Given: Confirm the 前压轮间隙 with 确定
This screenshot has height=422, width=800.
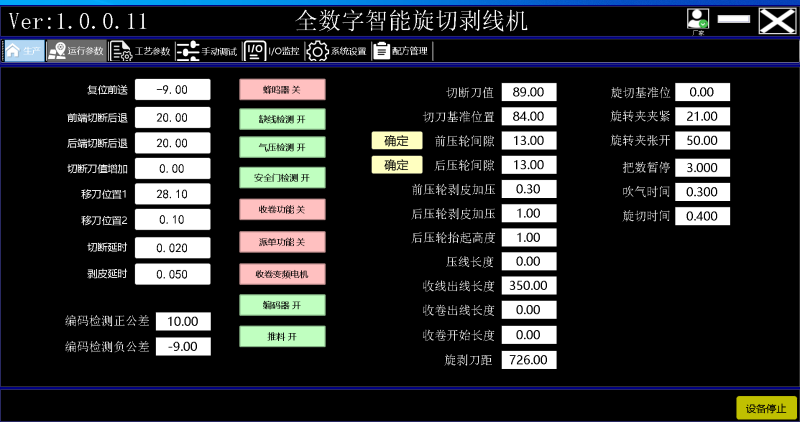Looking at the screenshot, I should tap(397, 140).
